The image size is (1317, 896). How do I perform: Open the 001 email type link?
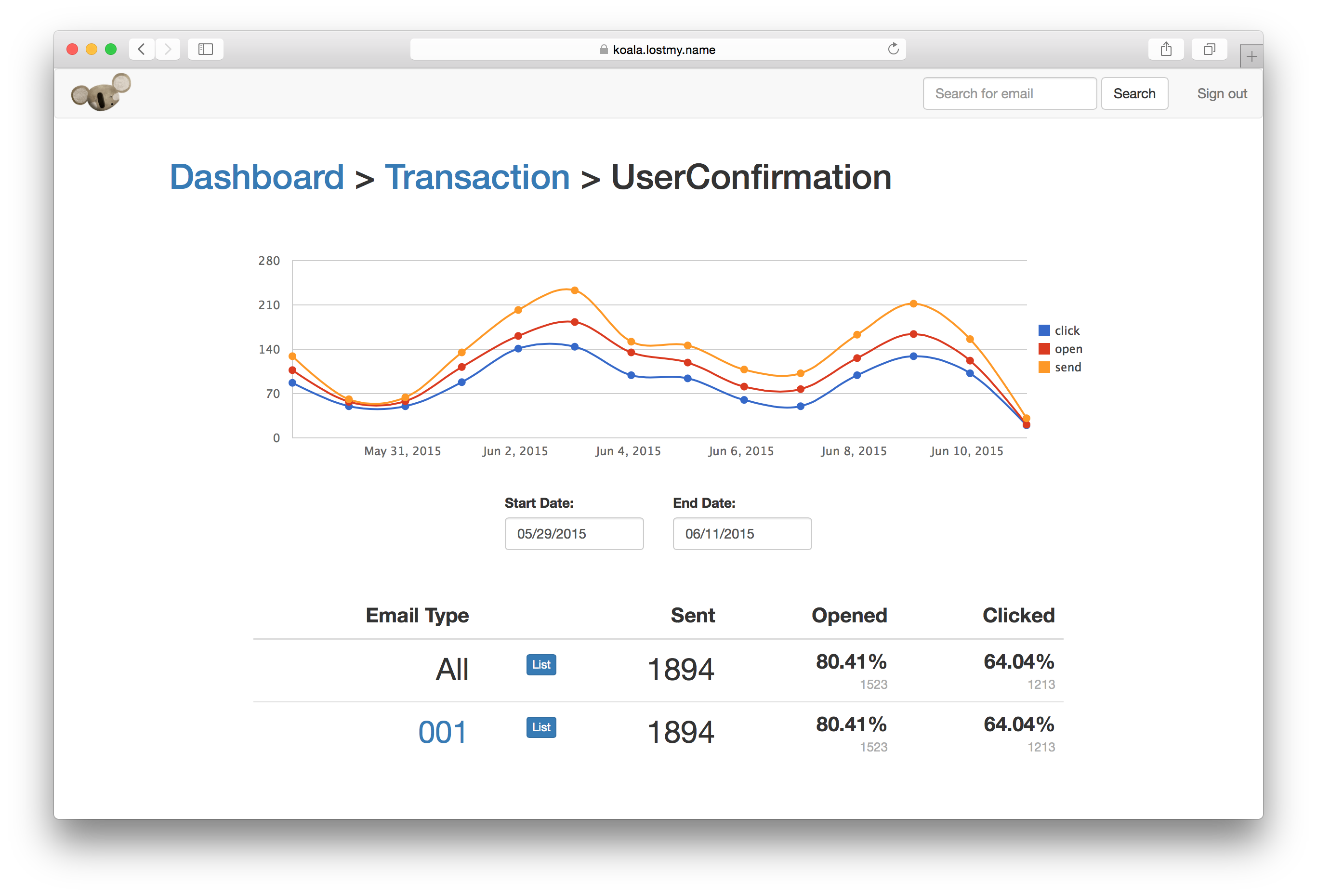pos(442,732)
